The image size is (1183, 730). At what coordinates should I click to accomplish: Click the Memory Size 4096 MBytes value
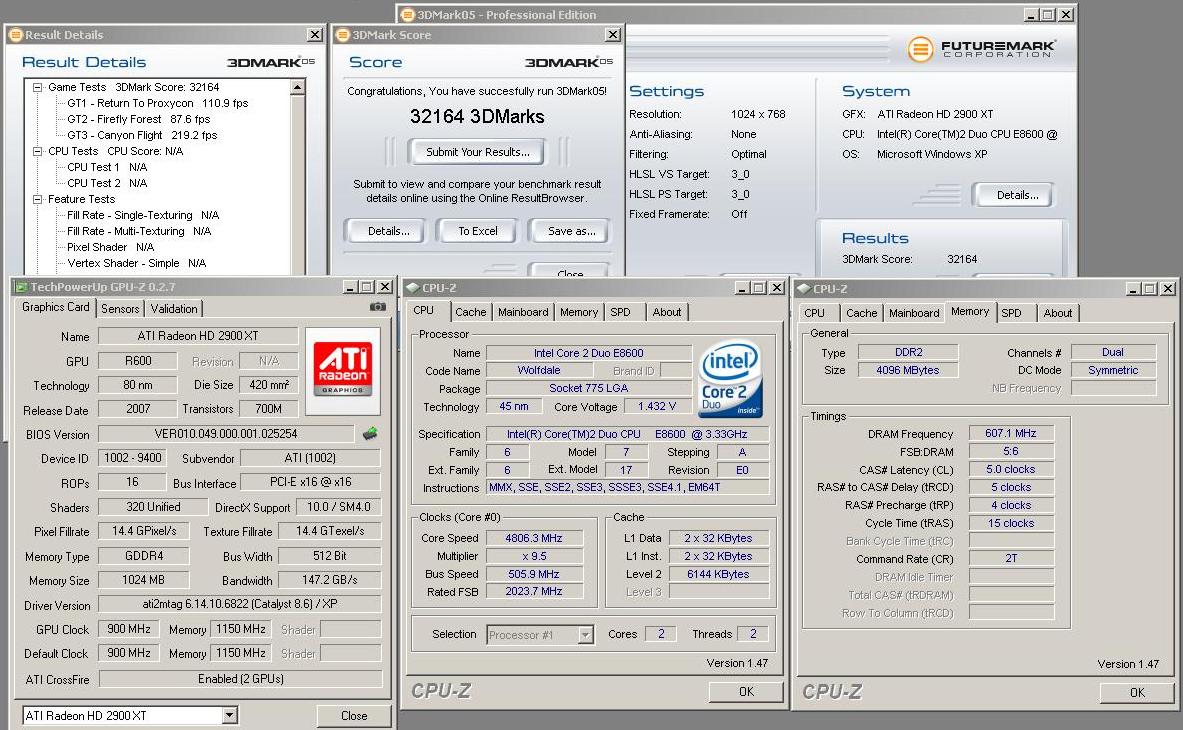tap(908, 370)
